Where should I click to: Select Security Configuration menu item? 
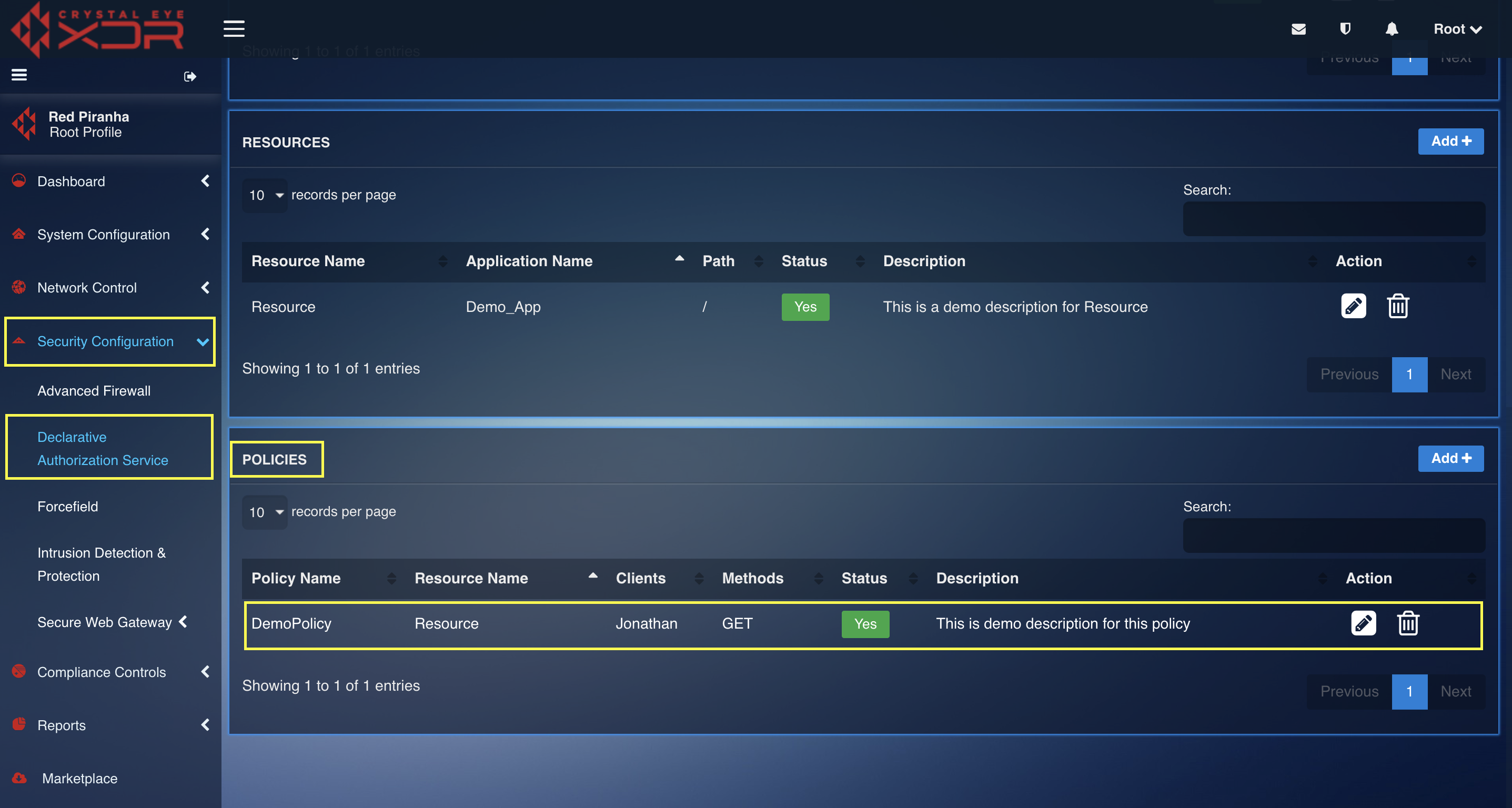pos(106,341)
